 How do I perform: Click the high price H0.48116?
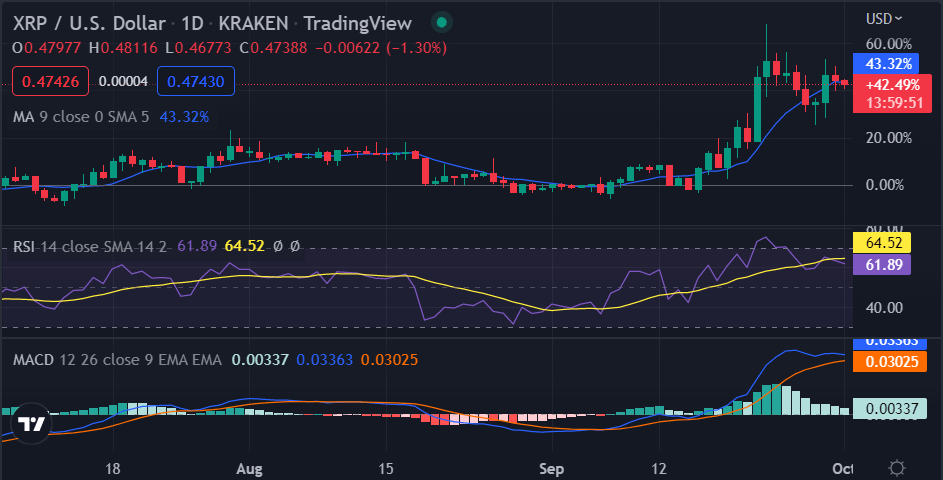(123, 48)
